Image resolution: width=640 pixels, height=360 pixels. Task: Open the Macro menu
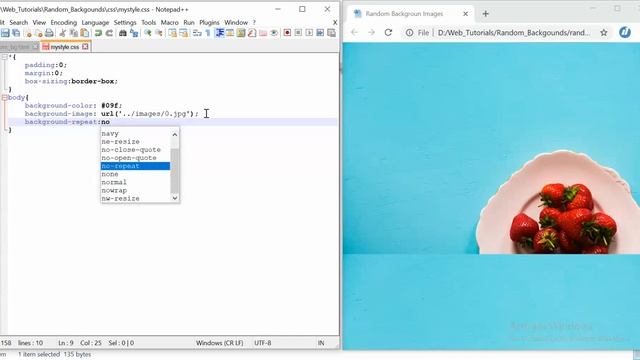[x=169, y=22]
